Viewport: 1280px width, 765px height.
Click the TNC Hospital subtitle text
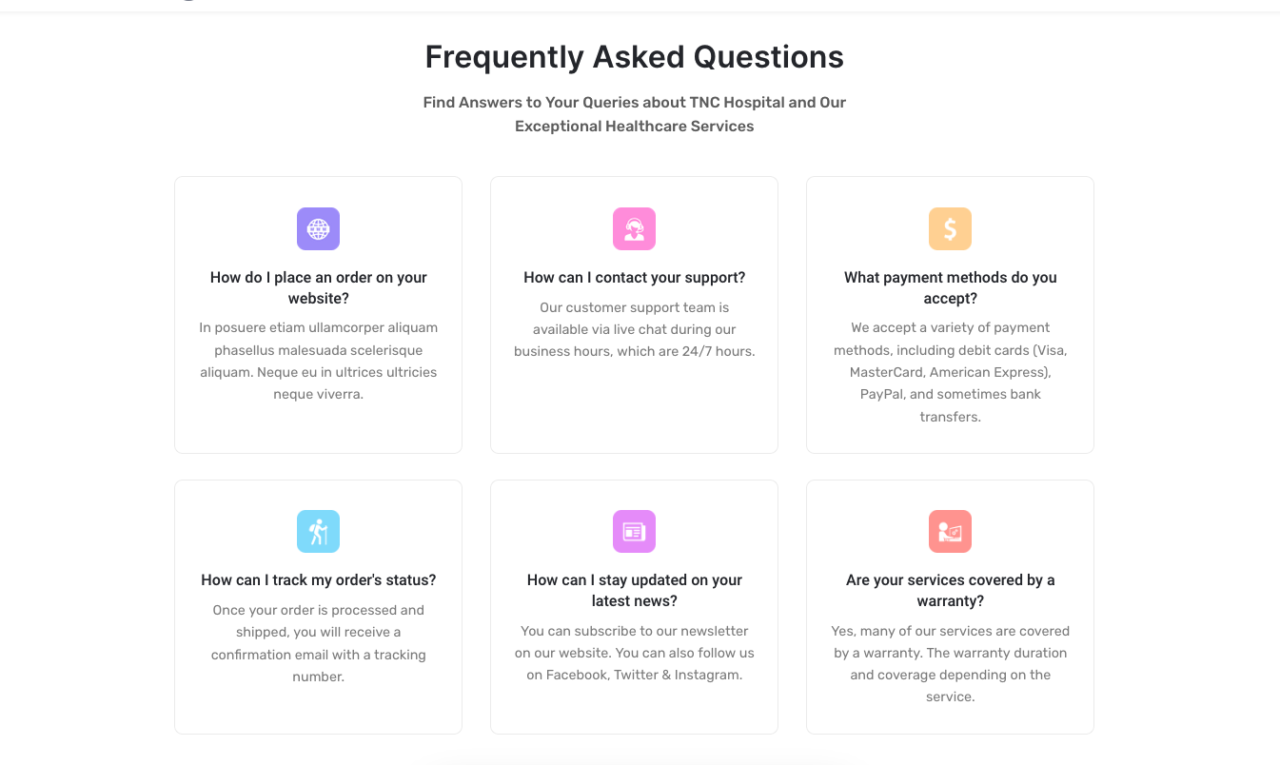tap(634, 114)
